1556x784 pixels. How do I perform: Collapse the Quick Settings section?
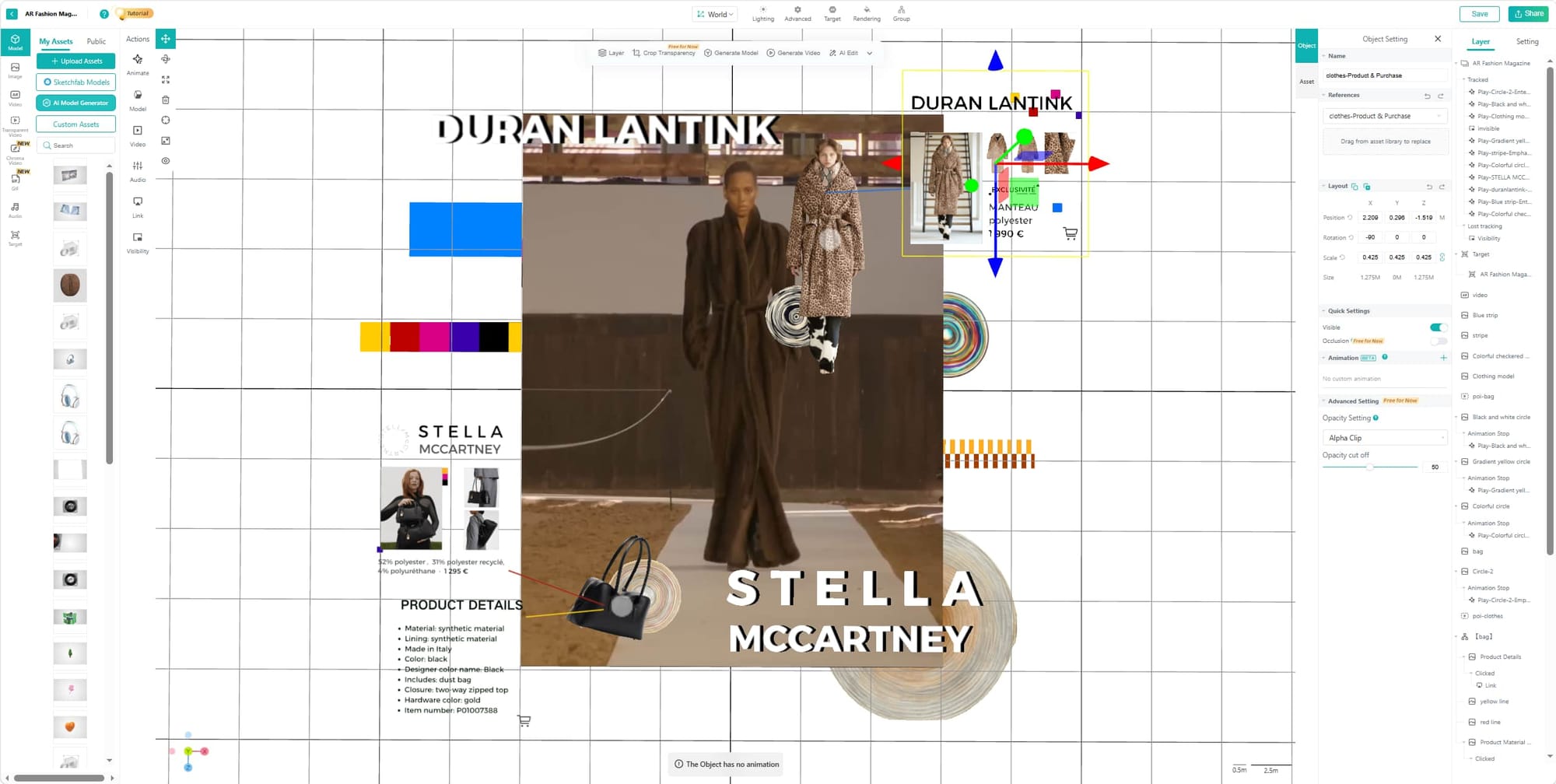1323,311
